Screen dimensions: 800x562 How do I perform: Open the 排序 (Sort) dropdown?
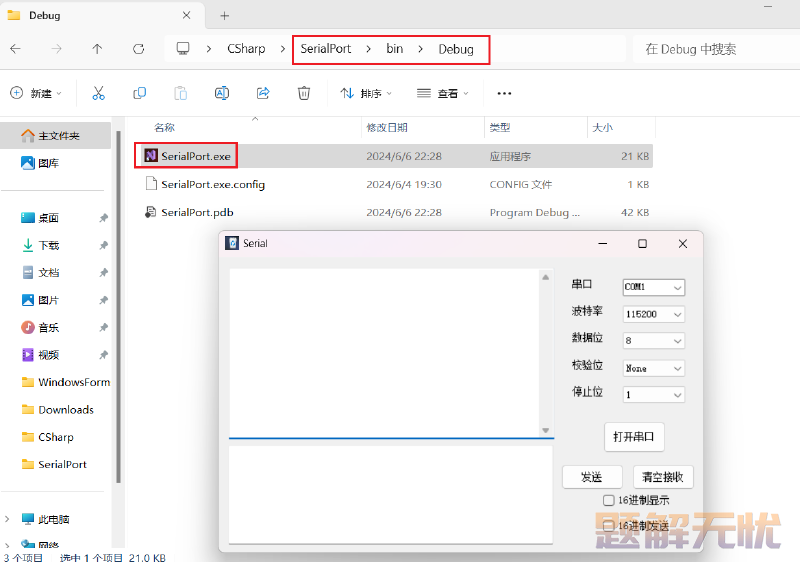366,93
